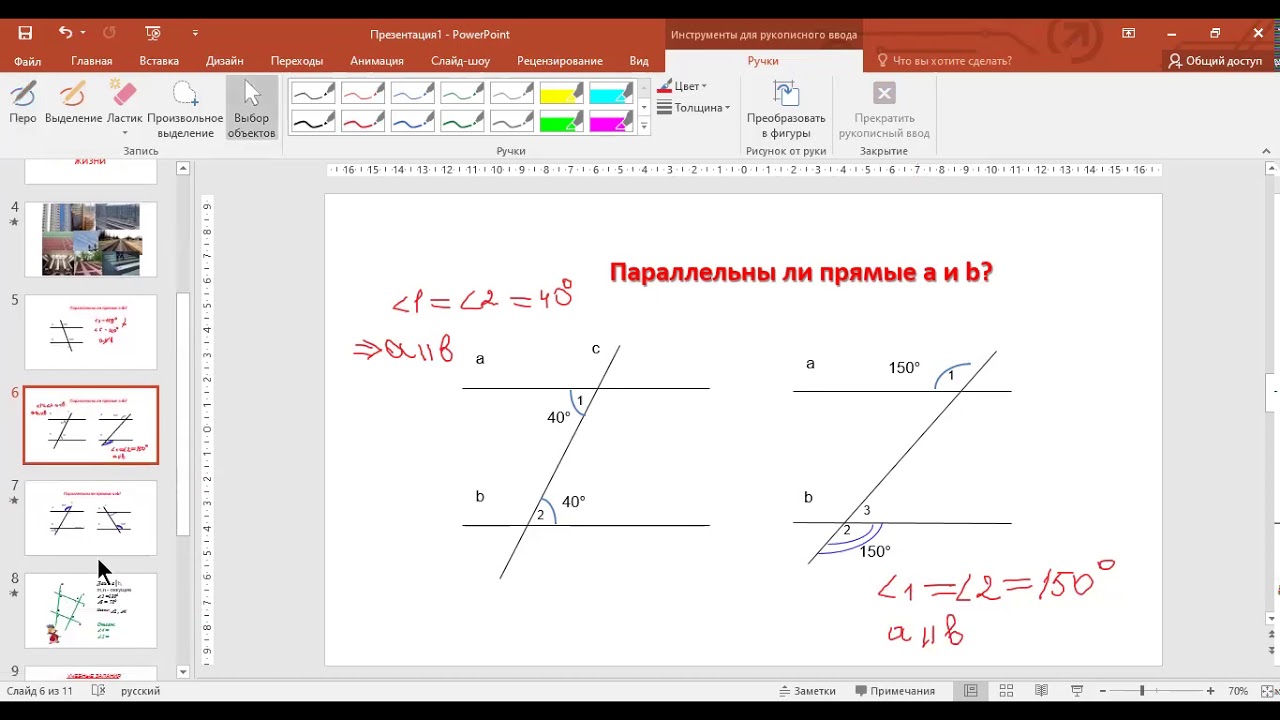Activate Произвольное выделение lasso tool
This screenshot has width=1280, height=720.
[x=185, y=109]
